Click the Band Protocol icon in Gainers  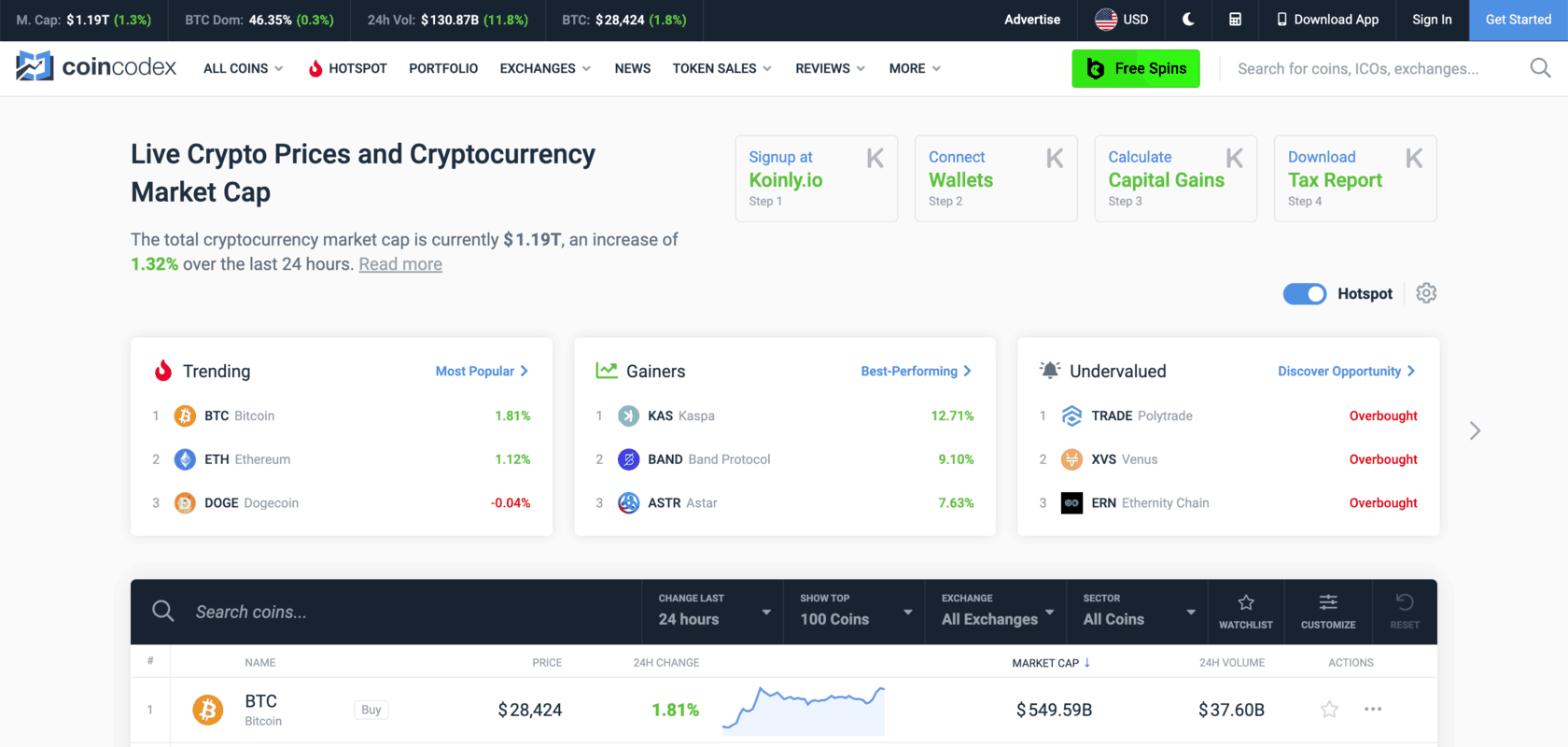click(629, 459)
